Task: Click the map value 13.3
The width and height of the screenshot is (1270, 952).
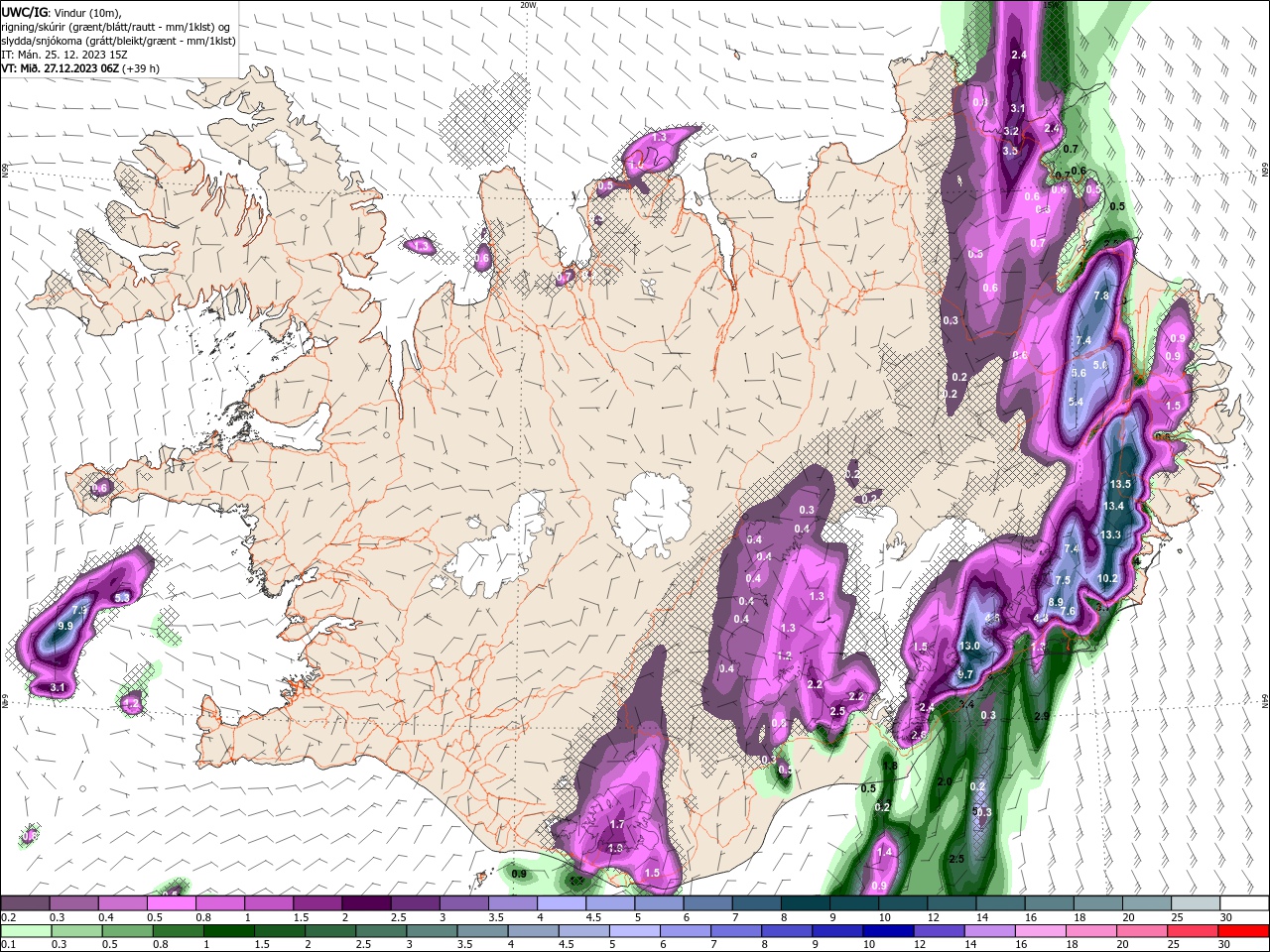Action: [1110, 535]
